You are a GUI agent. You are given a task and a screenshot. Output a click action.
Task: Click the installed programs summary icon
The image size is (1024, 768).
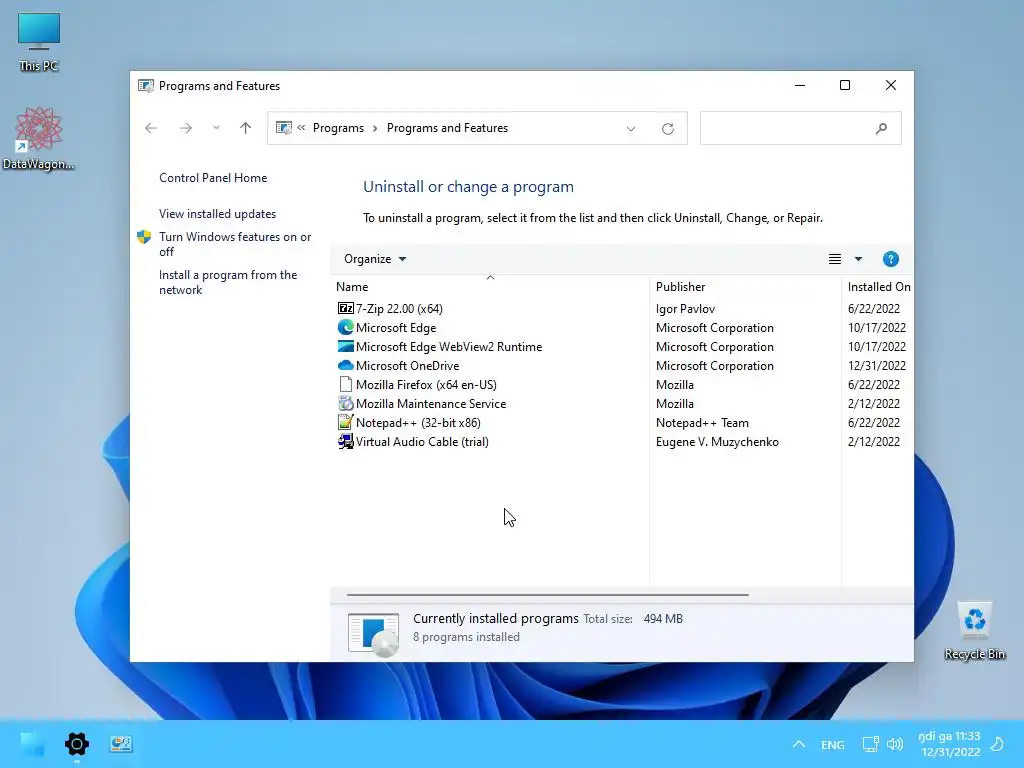point(373,633)
